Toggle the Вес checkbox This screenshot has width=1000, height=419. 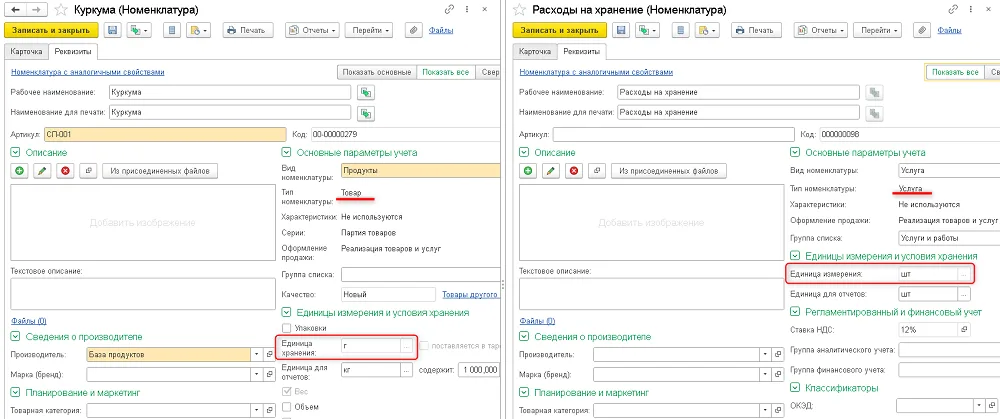[x=286, y=391]
